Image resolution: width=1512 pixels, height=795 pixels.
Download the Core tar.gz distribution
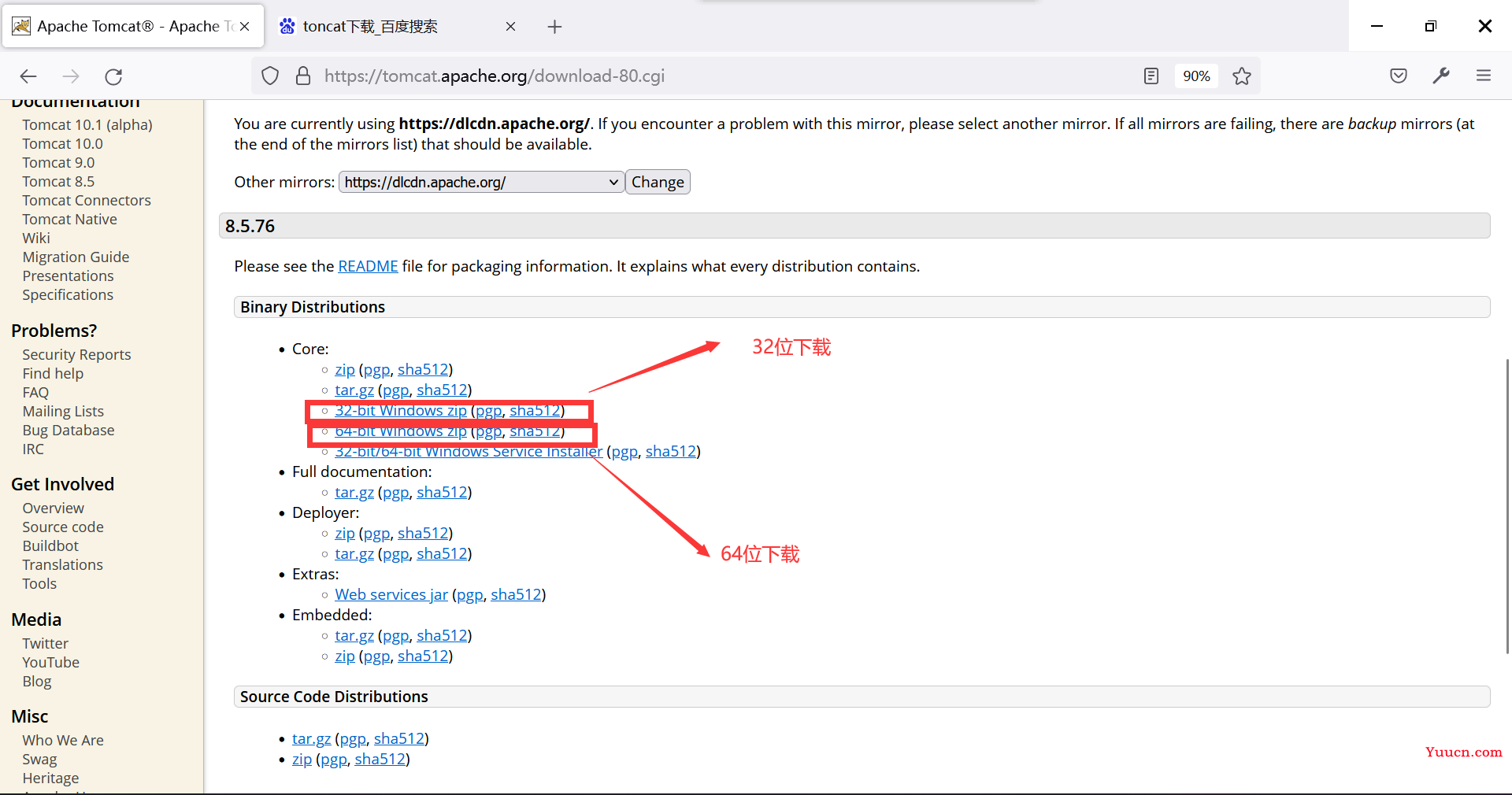pyautogui.click(x=354, y=390)
